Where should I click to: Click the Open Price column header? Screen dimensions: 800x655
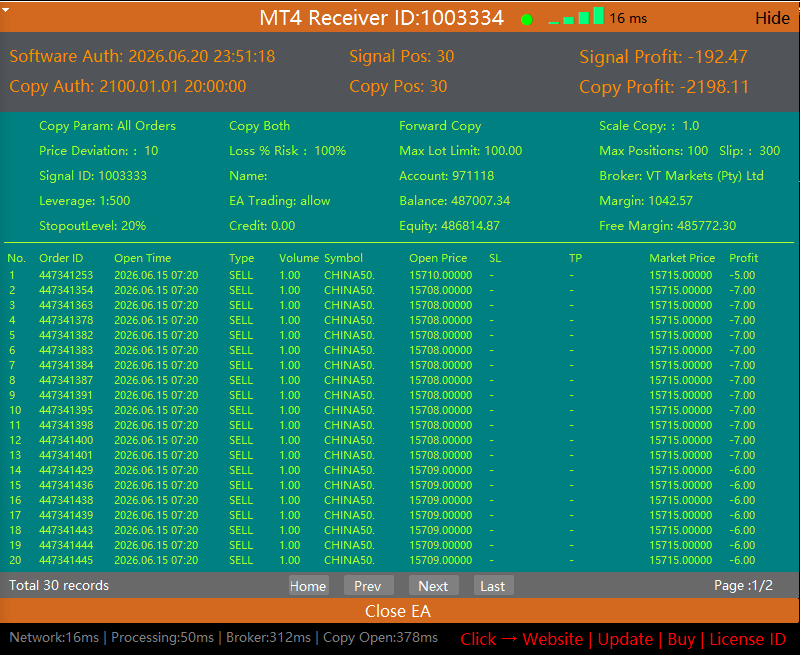(438, 258)
